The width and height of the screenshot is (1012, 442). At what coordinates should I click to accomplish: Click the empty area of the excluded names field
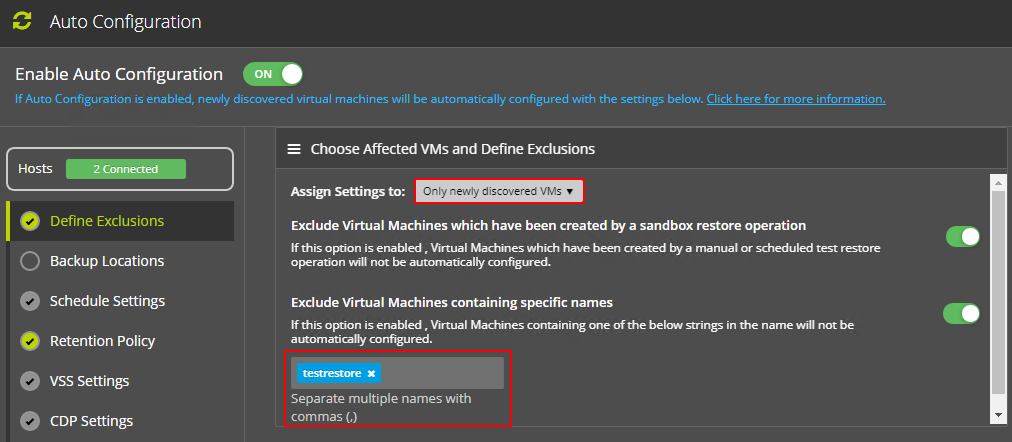pos(440,373)
